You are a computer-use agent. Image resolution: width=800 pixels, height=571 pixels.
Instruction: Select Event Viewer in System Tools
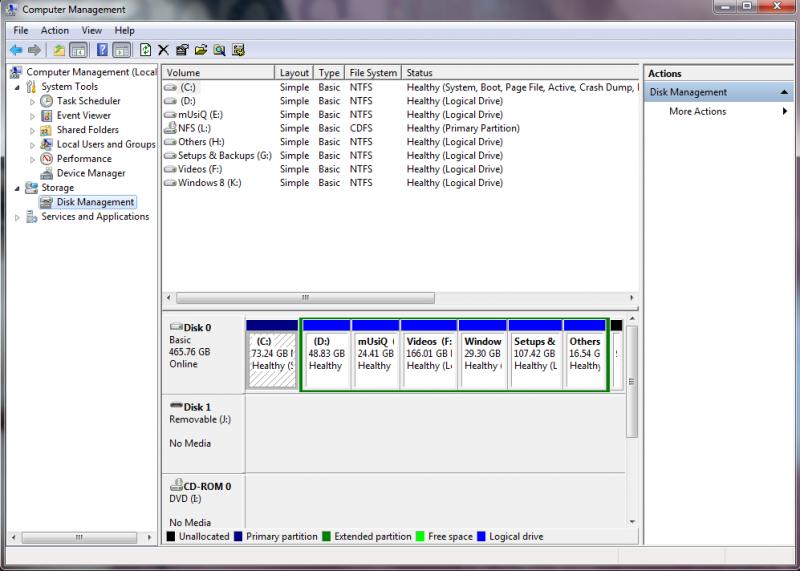83,115
